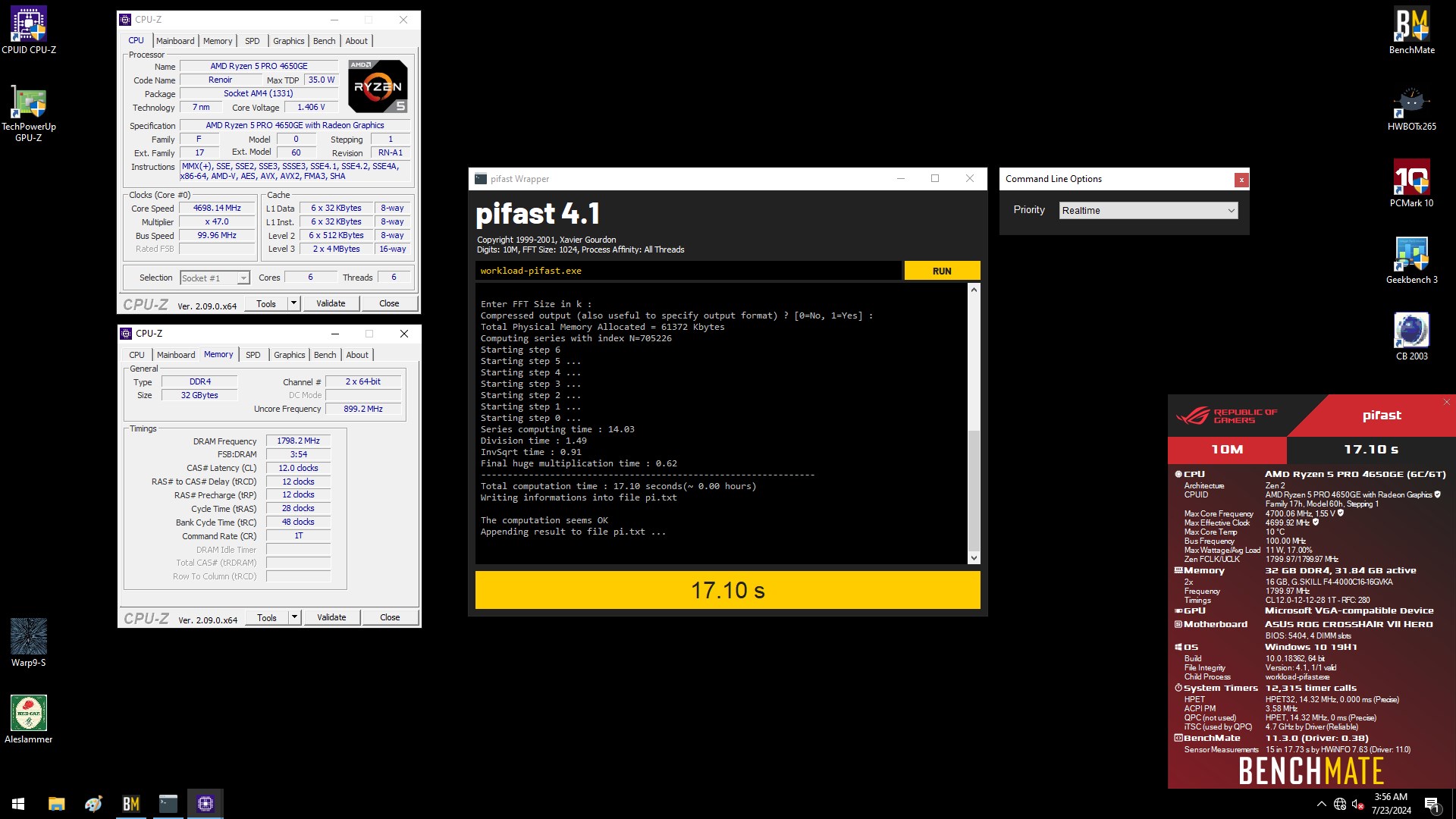1456x819 pixels.
Task: Open BenchMate desktop shortcut
Action: pyautogui.click(x=1411, y=30)
